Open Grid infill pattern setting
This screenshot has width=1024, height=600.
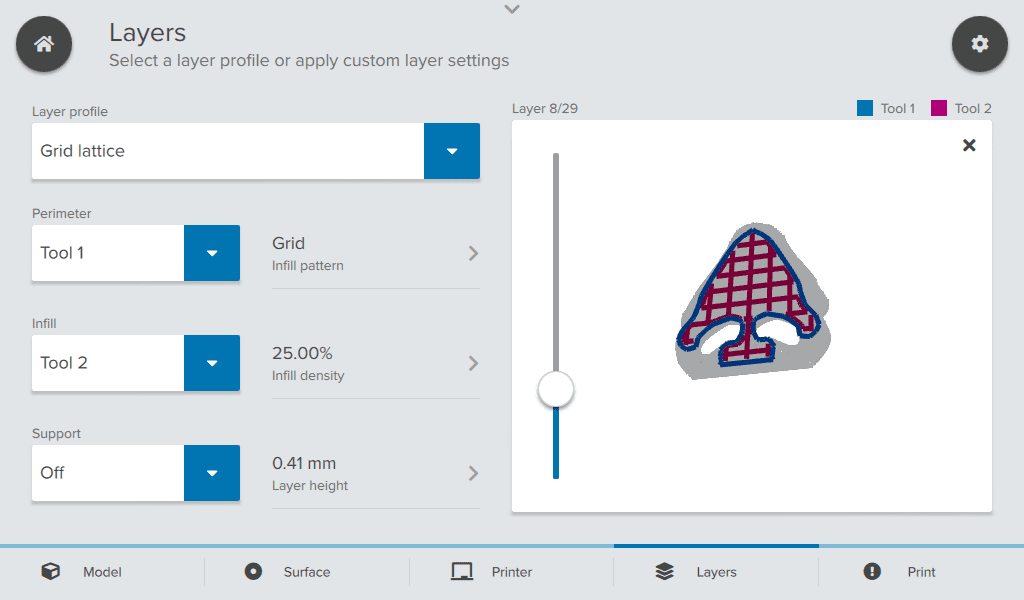pyautogui.click(x=375, y=253)
